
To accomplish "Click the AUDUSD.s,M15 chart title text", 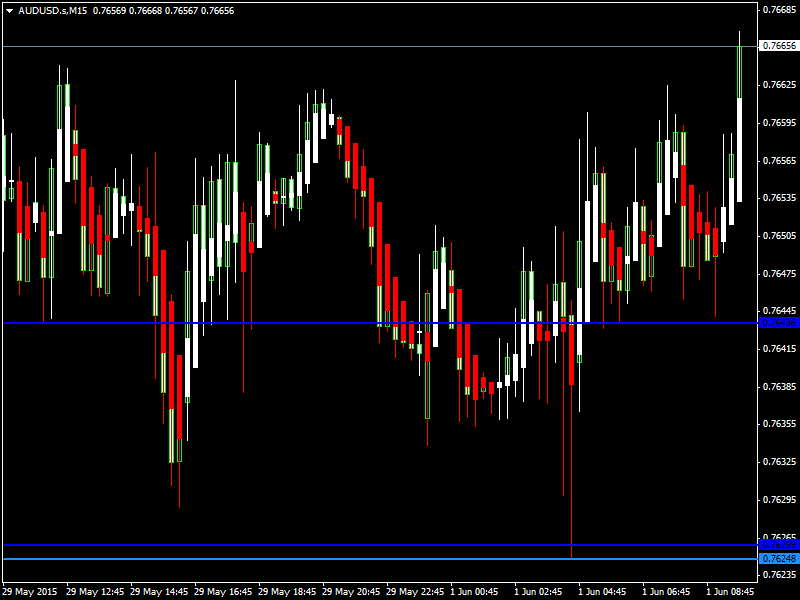I will (x=48, y=10).
